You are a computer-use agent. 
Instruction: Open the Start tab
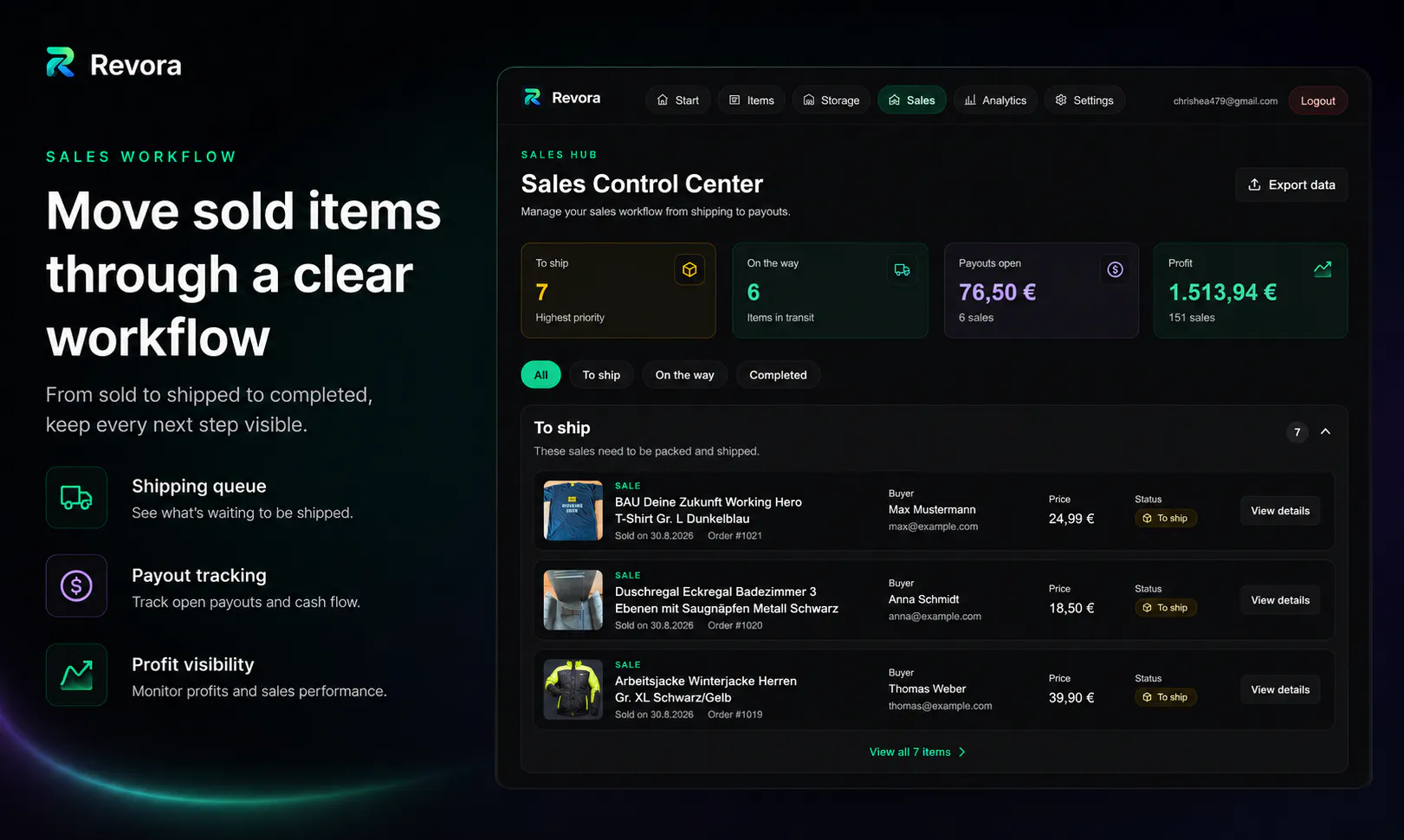pyautogui.click(x=677, y=100)
